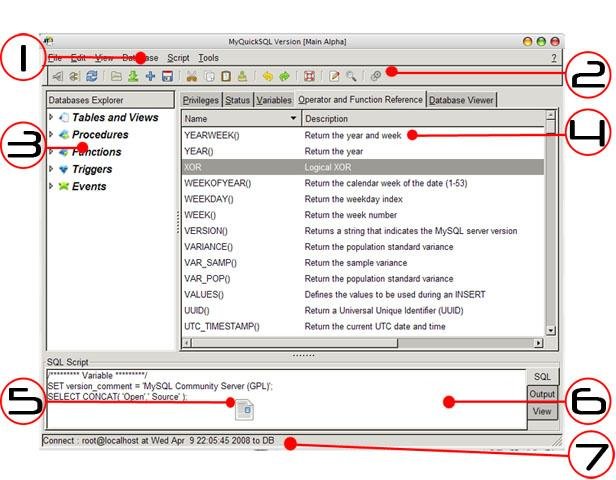Click the vertical scrollbar up arrow
616x480 pixels.
click(551, 115)
